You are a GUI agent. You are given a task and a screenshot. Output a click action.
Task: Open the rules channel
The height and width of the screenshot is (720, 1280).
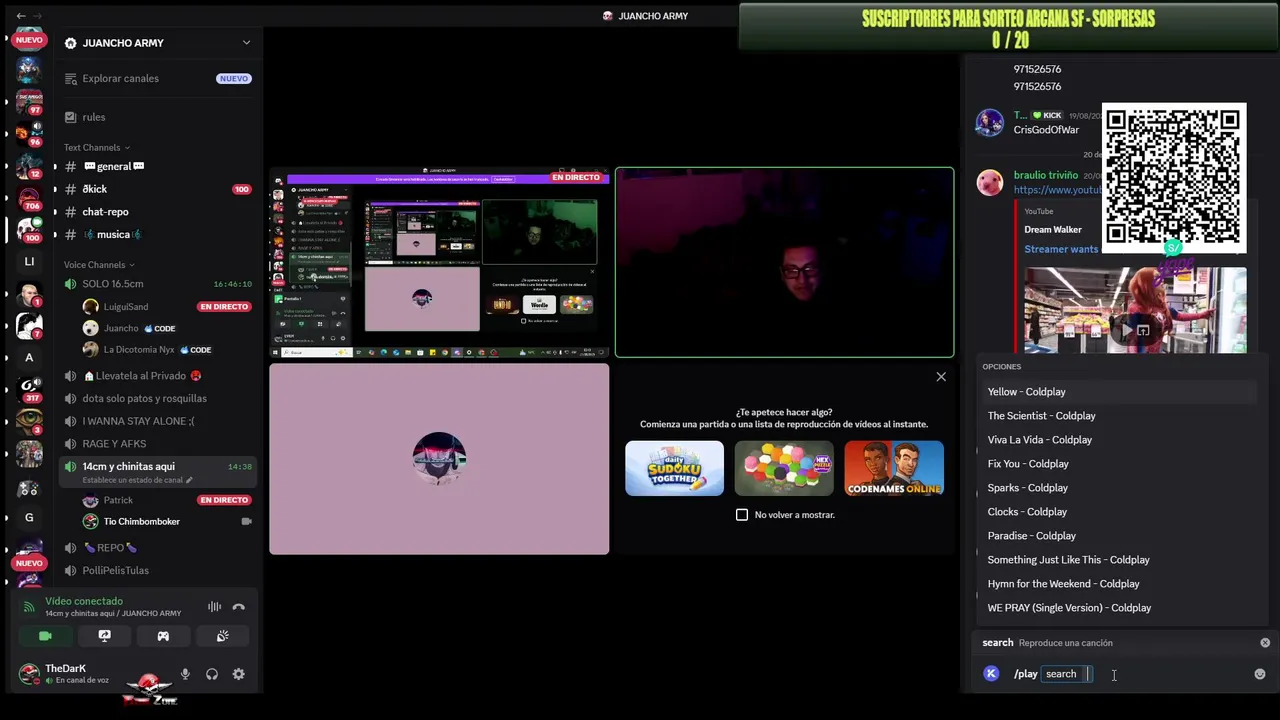click(158, 117)
